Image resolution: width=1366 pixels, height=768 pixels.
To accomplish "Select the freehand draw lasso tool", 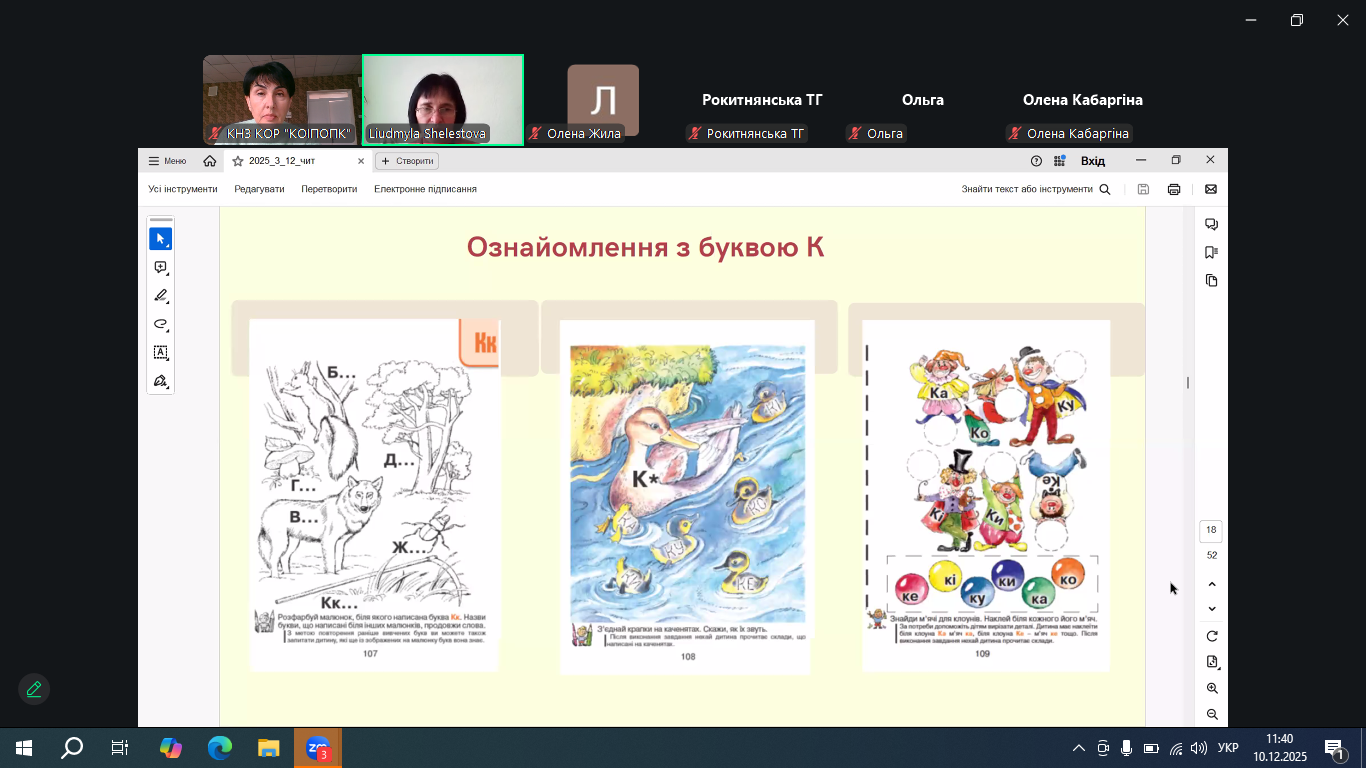I will (x=160, y=324).
